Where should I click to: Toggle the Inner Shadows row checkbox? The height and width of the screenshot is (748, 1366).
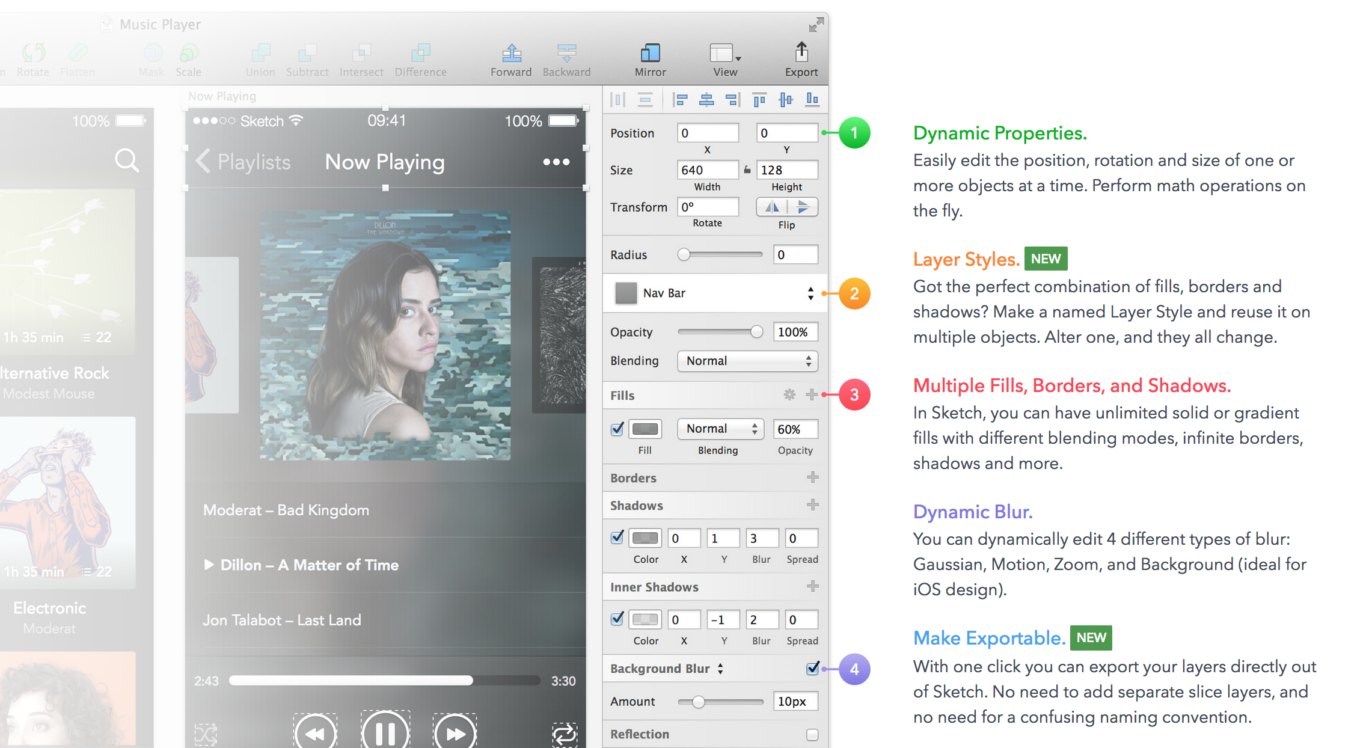(x=617, y=619)
